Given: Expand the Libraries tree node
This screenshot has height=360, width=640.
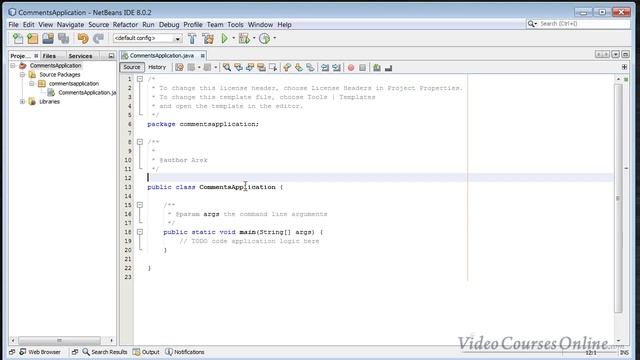Looking at the screenshot, I should [x=22, y=102].
